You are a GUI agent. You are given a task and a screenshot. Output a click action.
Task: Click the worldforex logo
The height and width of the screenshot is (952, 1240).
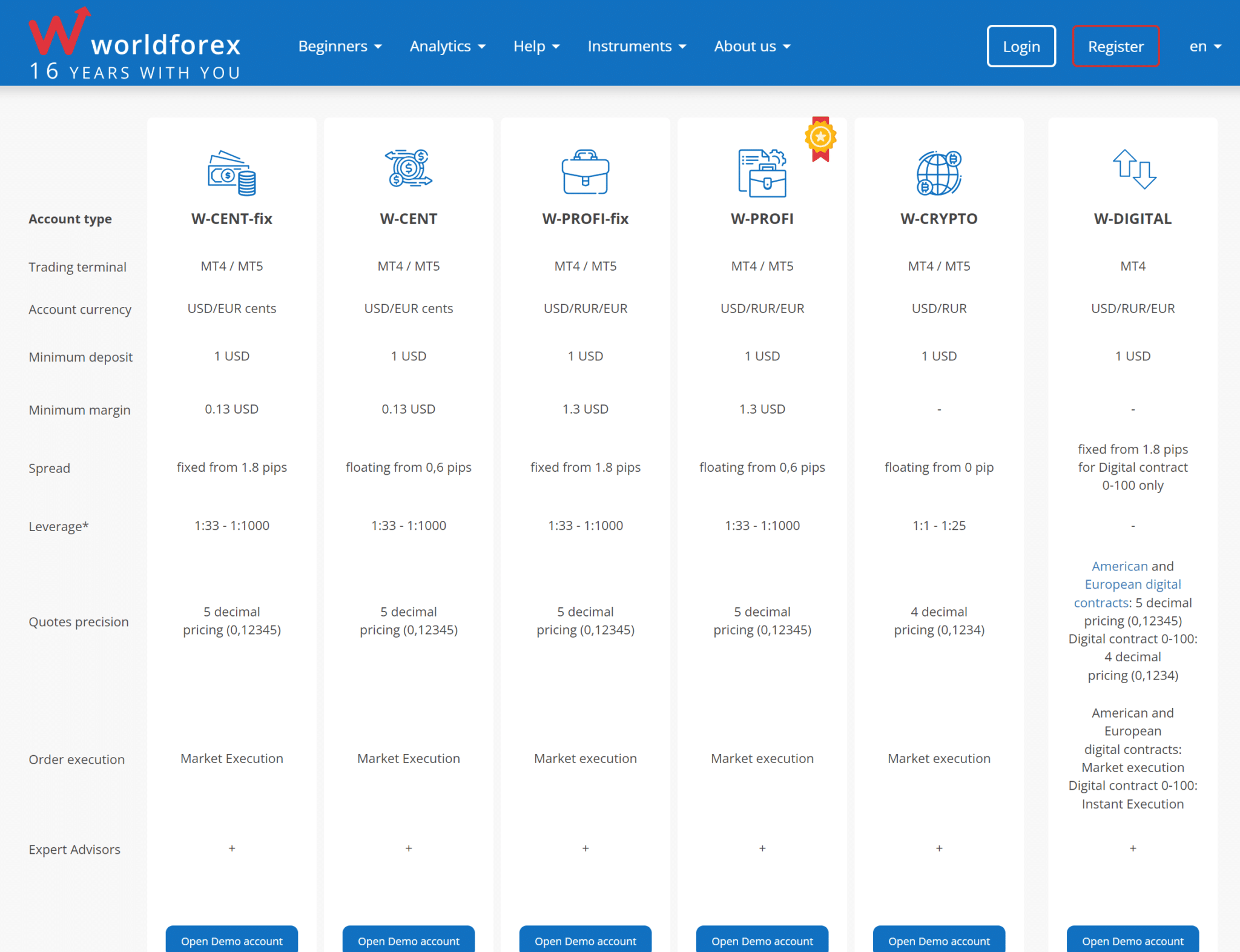point(134,44)
